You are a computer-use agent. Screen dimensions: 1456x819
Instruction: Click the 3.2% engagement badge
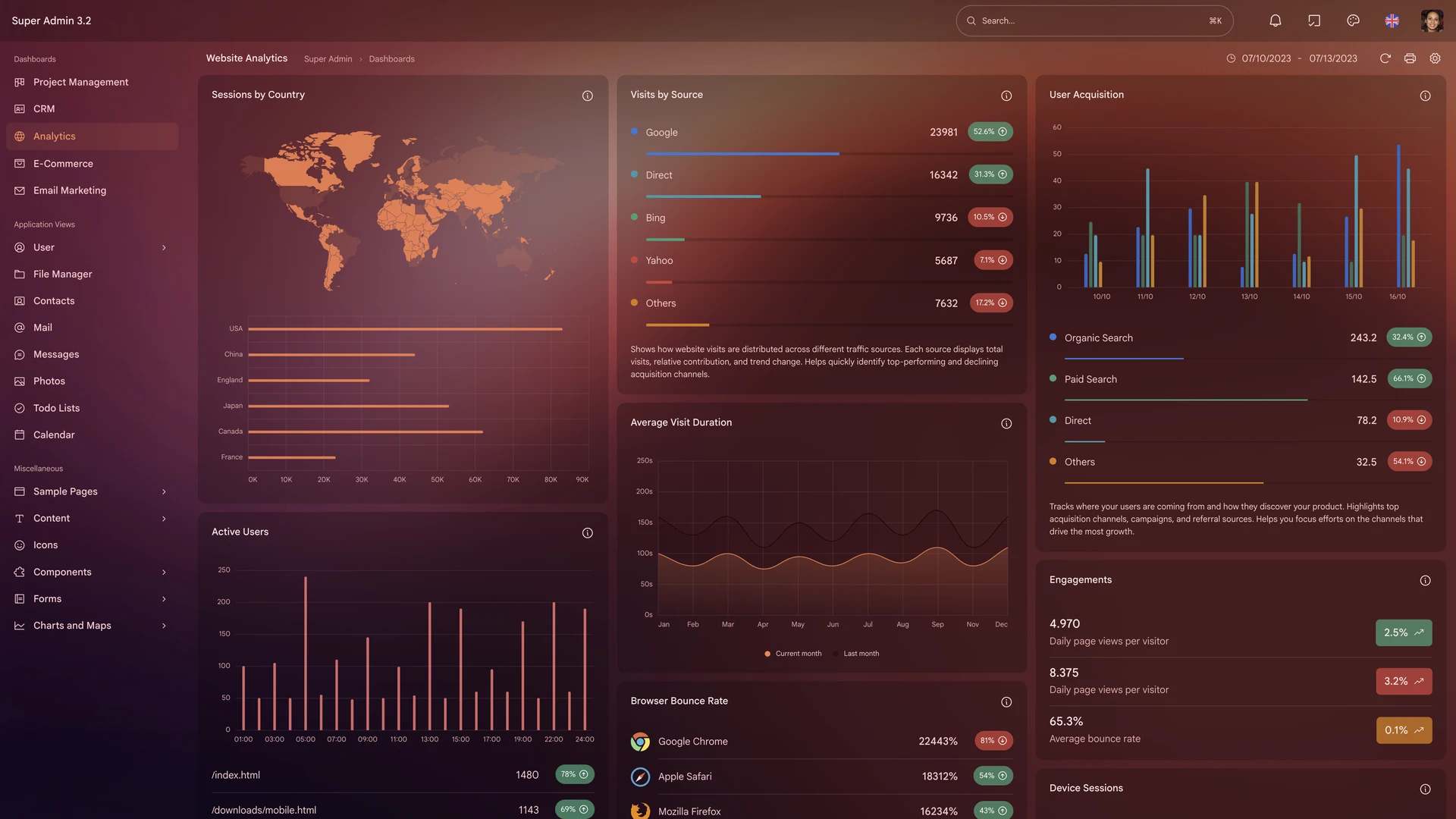tap(1404, 681)
